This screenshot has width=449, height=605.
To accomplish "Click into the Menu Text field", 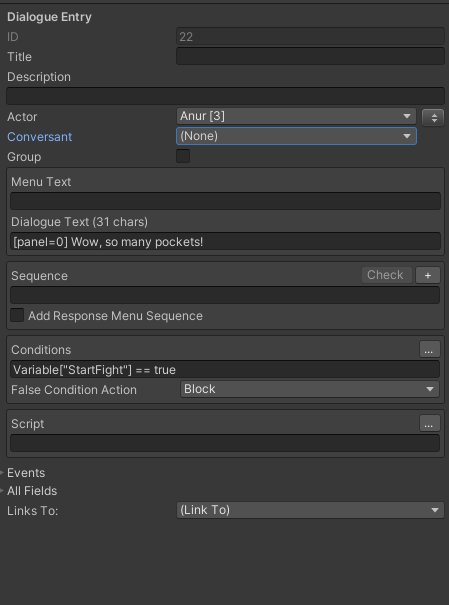I will pos(225,201).
